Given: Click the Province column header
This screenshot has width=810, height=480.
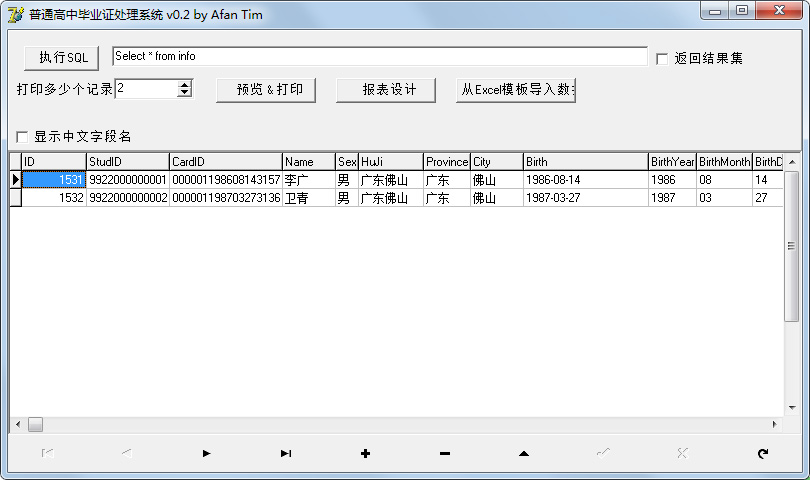Looking at the screenshot, I should [447, 162].
